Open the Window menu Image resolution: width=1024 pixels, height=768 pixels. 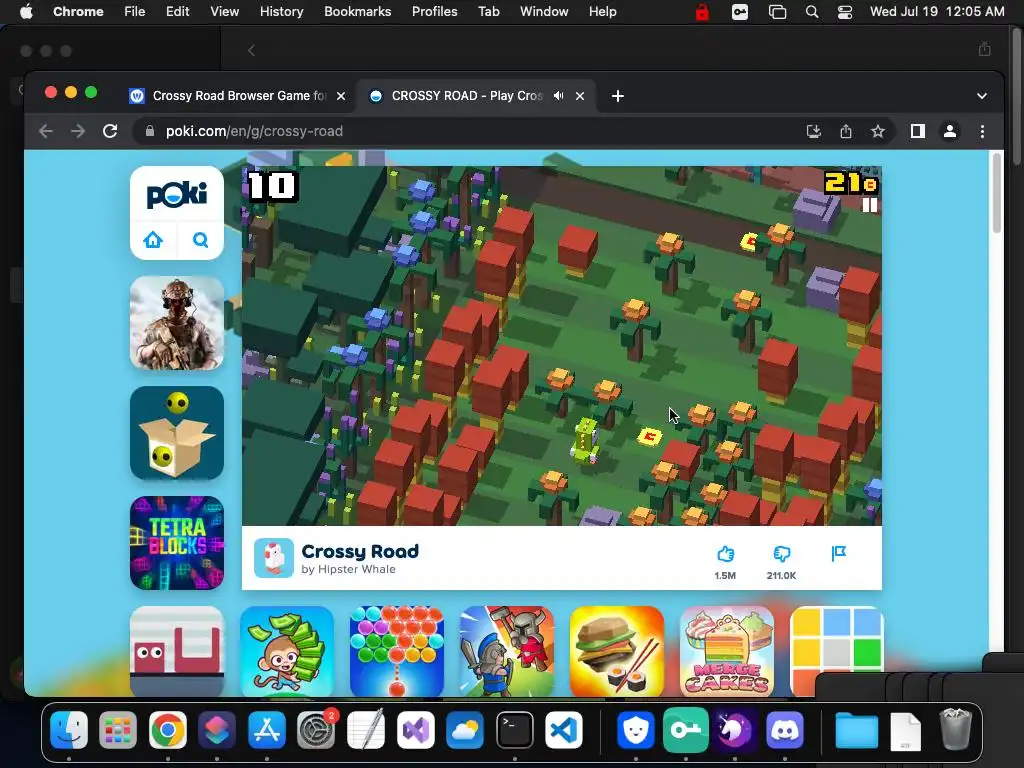coord(544,12)
